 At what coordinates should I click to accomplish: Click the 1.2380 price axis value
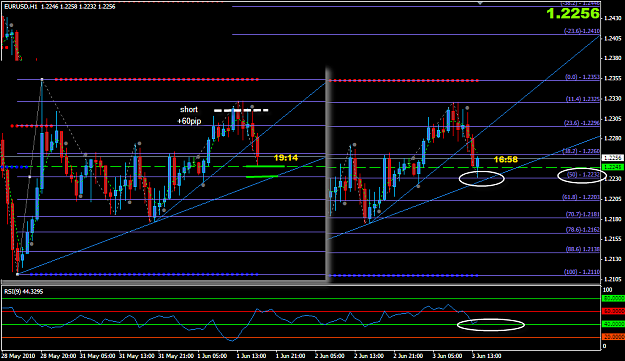(x=613, y=58)
